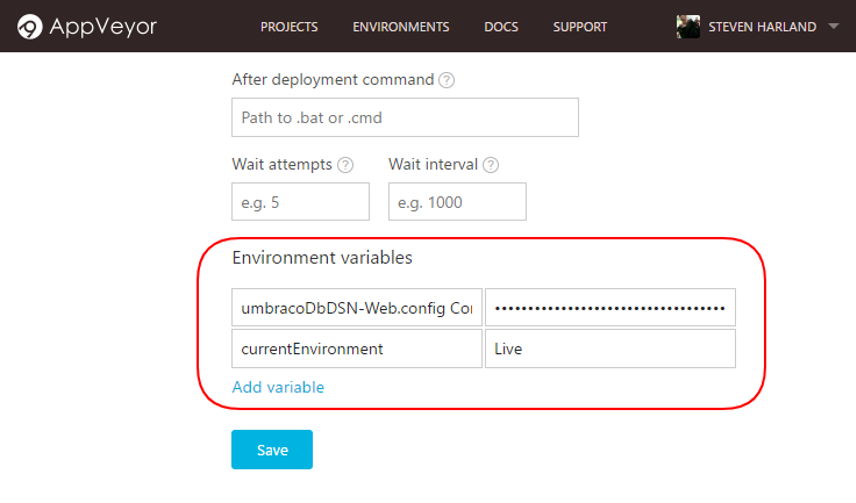Focus the After deployment command path field
The height and width of the screenshot is (503, 856).
[x=405, y=118]
